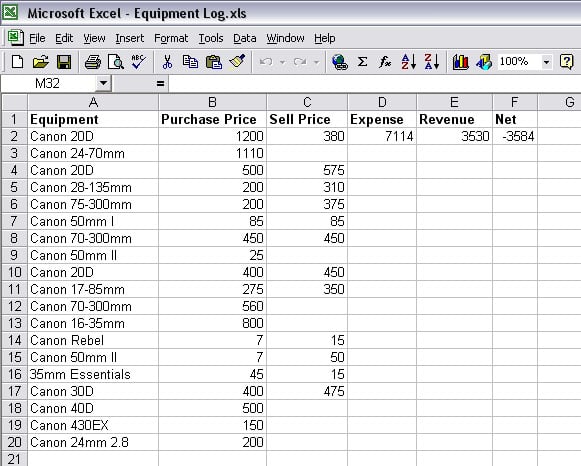Select column D header

point(382,102)
